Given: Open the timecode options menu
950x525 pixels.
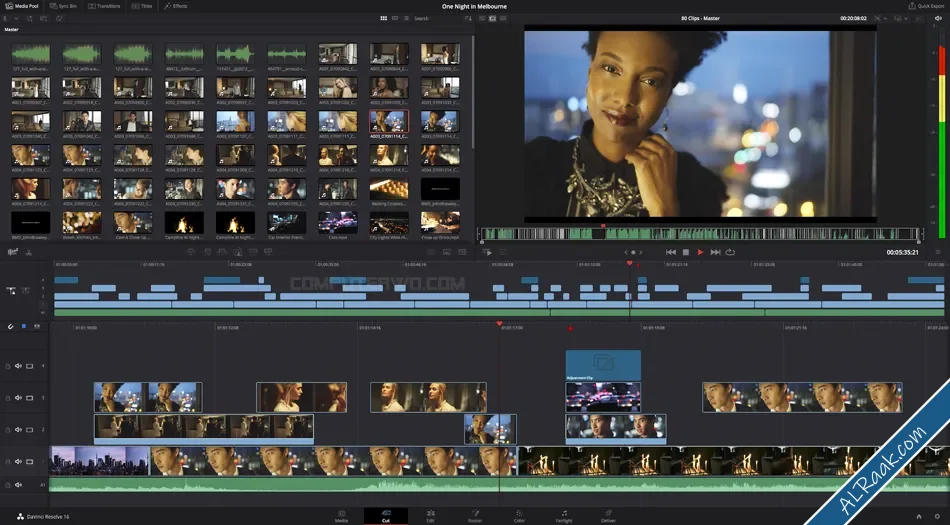Looking at the screenshot, I should click(x=938, y=253).
